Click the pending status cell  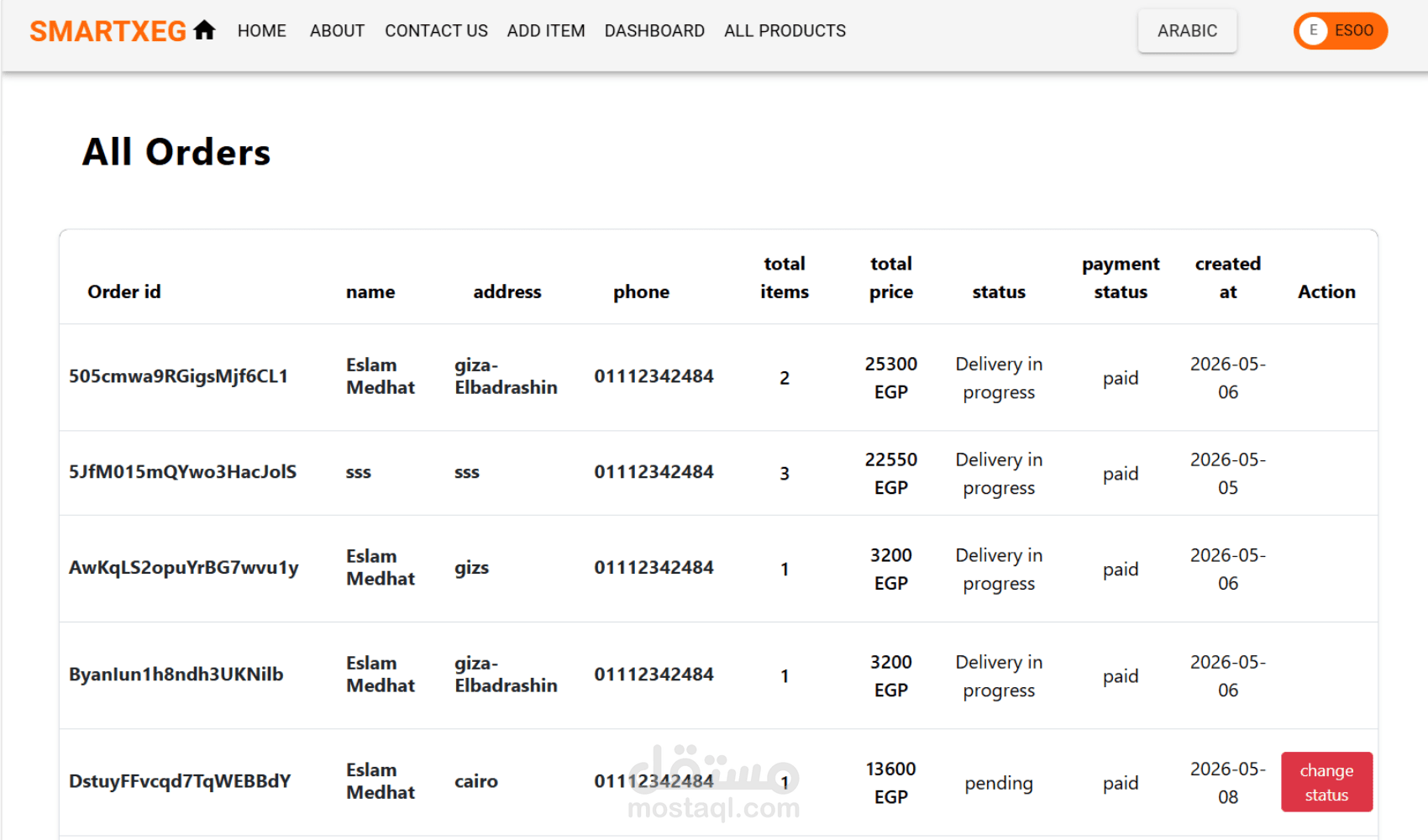(x=999, y=783)
